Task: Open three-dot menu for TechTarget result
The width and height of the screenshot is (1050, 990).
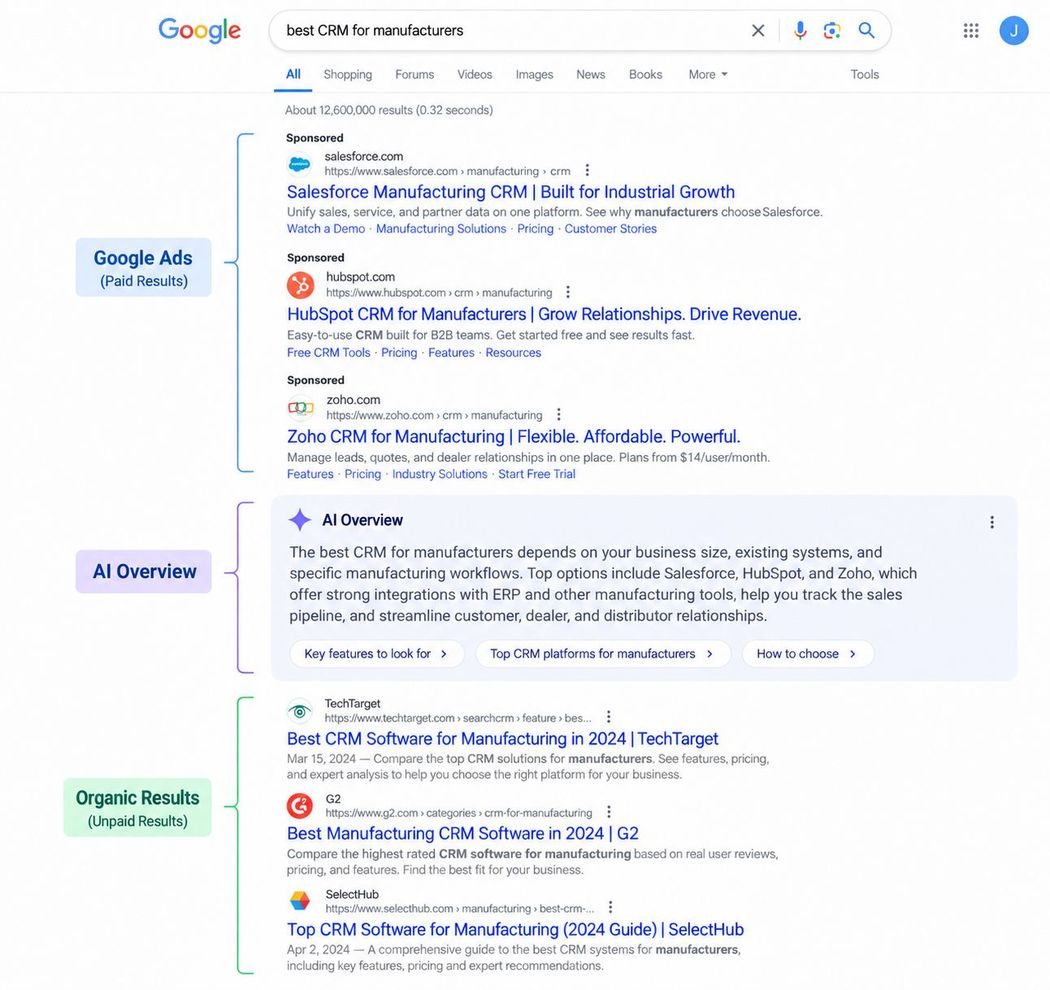Action: click(x=609, y=717)
